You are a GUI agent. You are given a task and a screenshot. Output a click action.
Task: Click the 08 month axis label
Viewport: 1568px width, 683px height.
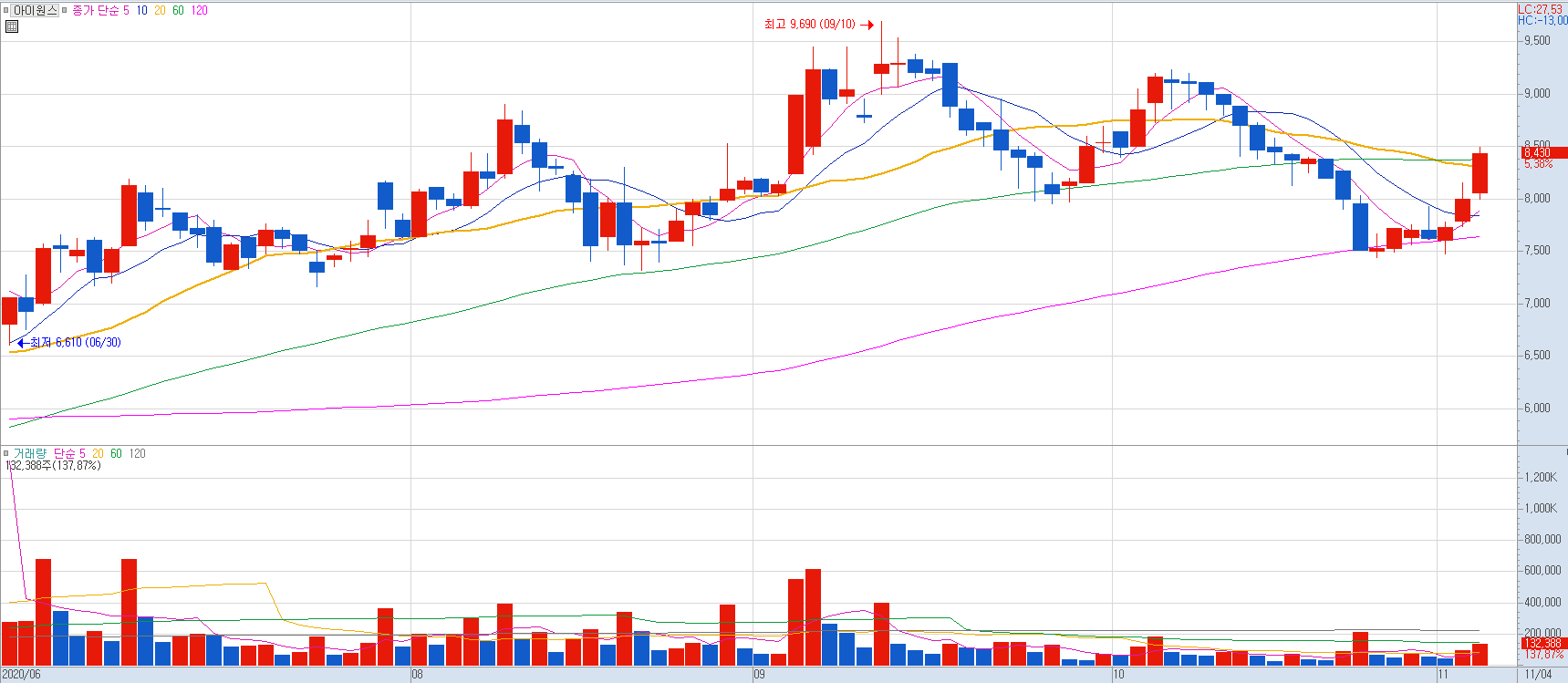417,675
